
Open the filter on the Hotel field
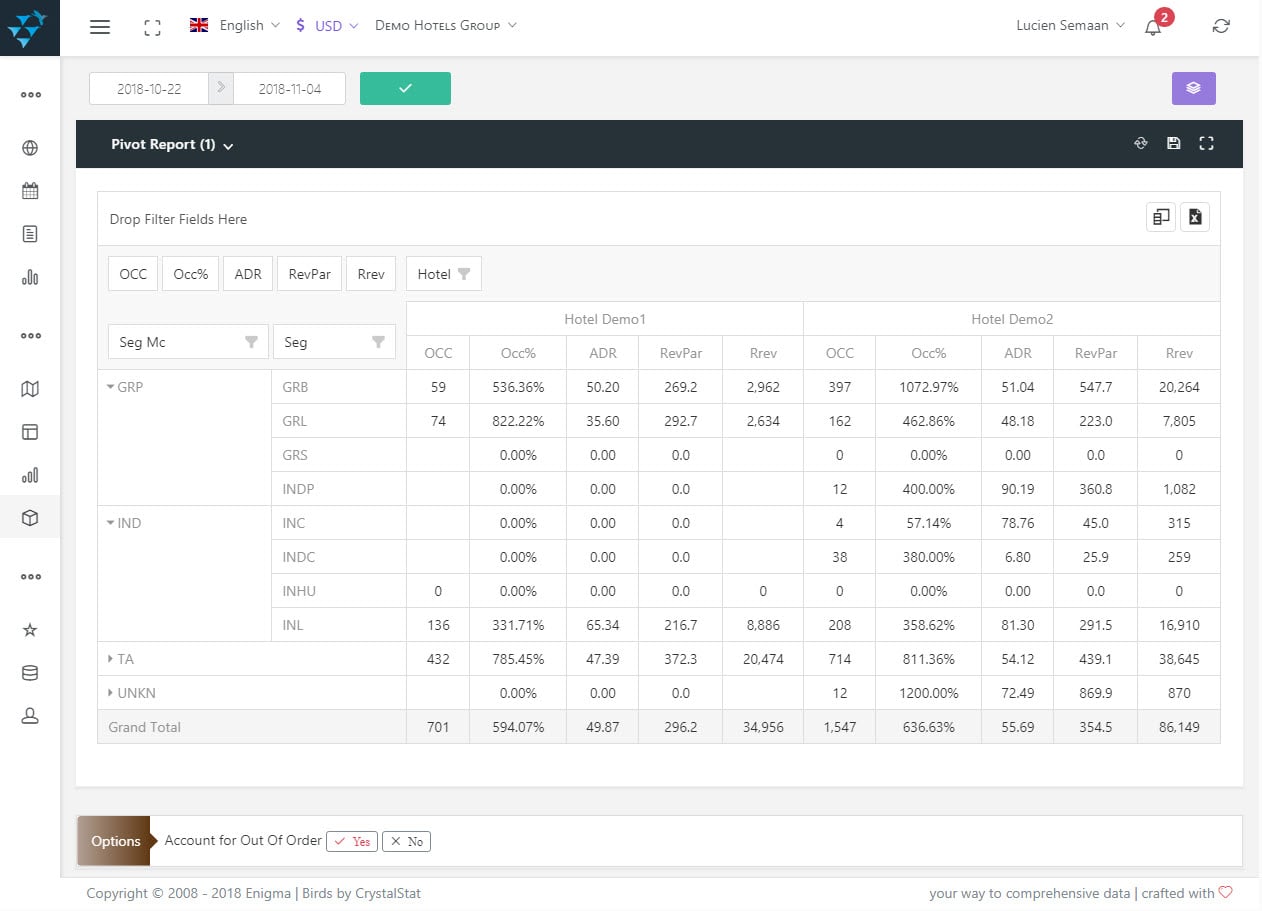463,273
